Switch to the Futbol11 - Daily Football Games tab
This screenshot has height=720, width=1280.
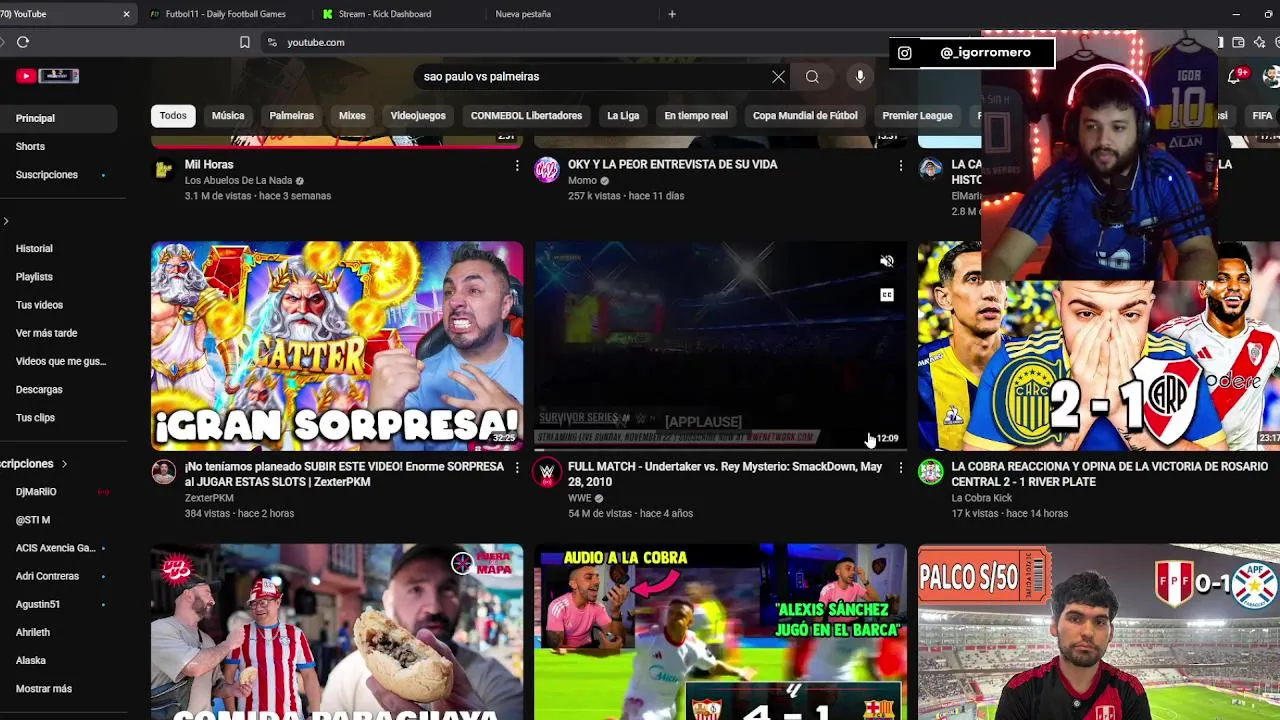coord(226,14)
